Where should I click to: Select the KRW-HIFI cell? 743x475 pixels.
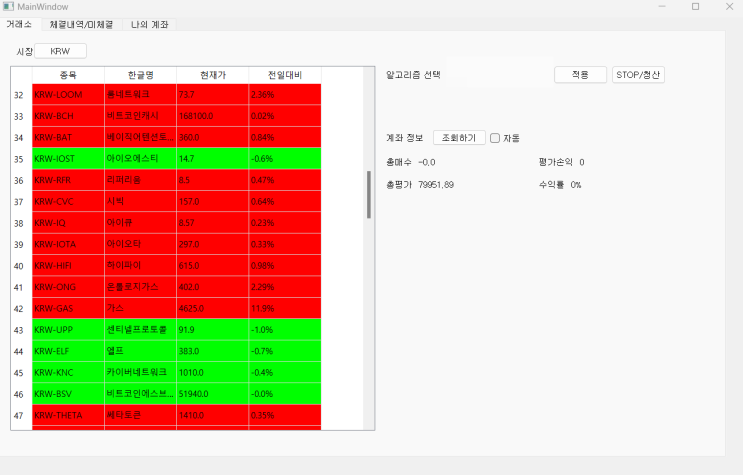[x=68, y=265]
